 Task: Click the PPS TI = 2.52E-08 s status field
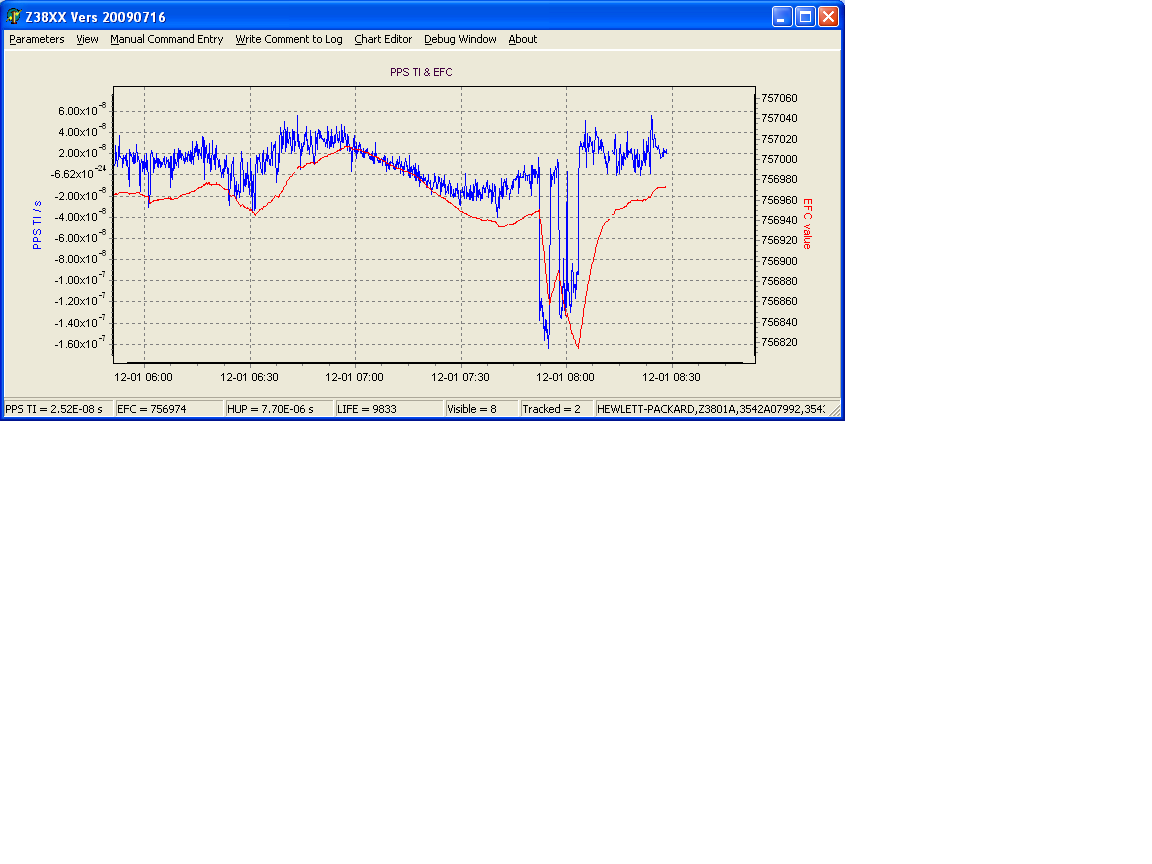[x=58, y=409]
